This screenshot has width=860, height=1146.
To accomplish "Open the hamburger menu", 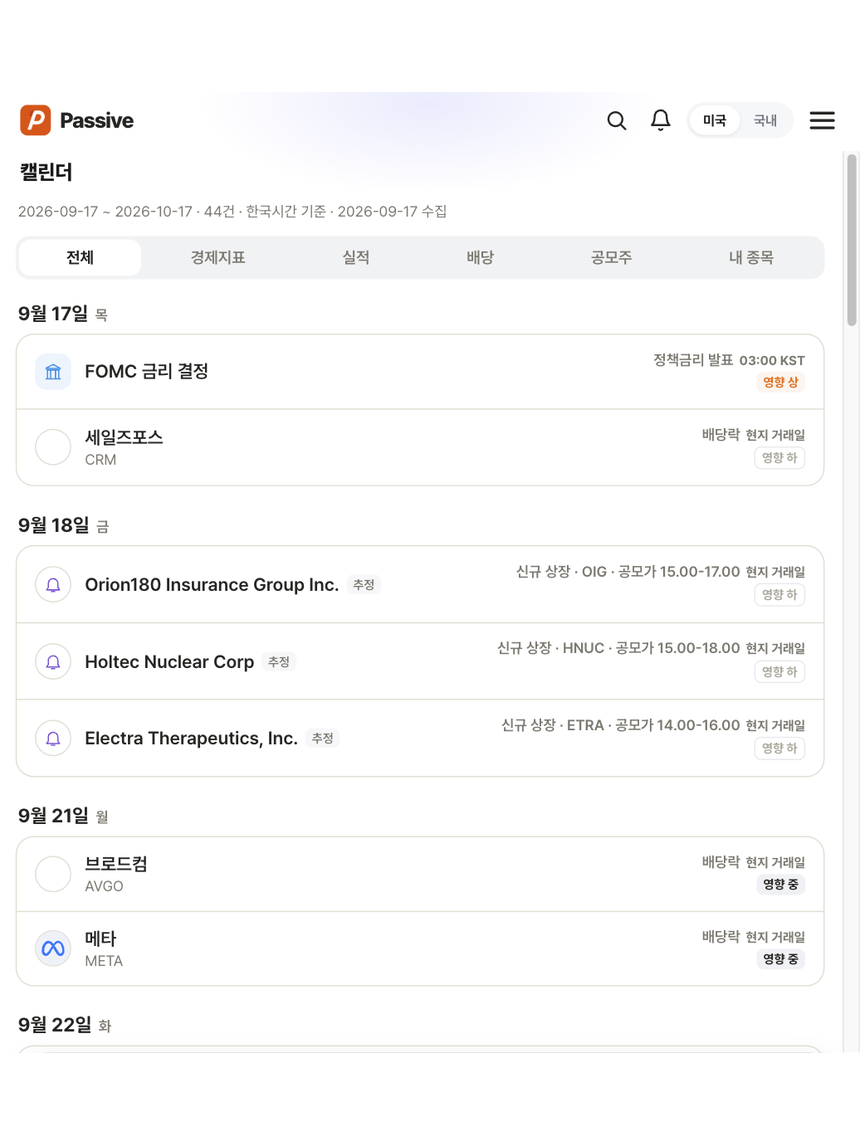I will click(x=822, y=121).
